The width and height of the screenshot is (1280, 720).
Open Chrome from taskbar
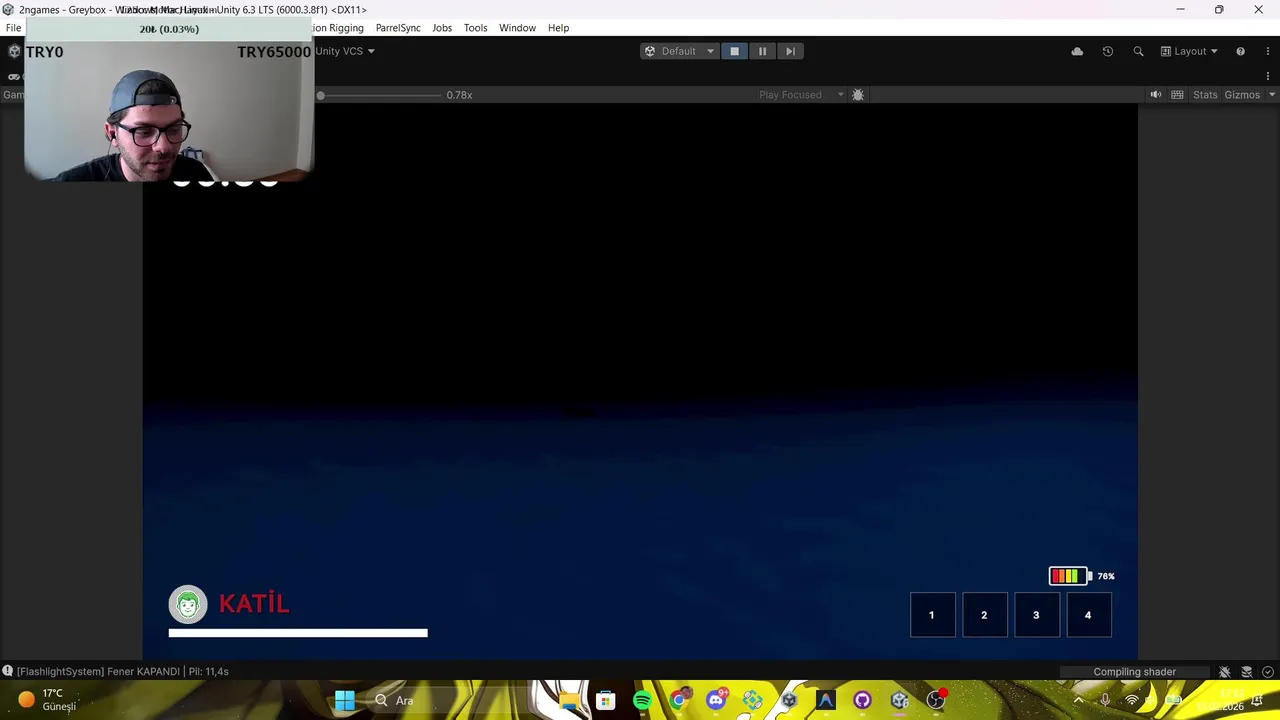click(x=679, y=700)
